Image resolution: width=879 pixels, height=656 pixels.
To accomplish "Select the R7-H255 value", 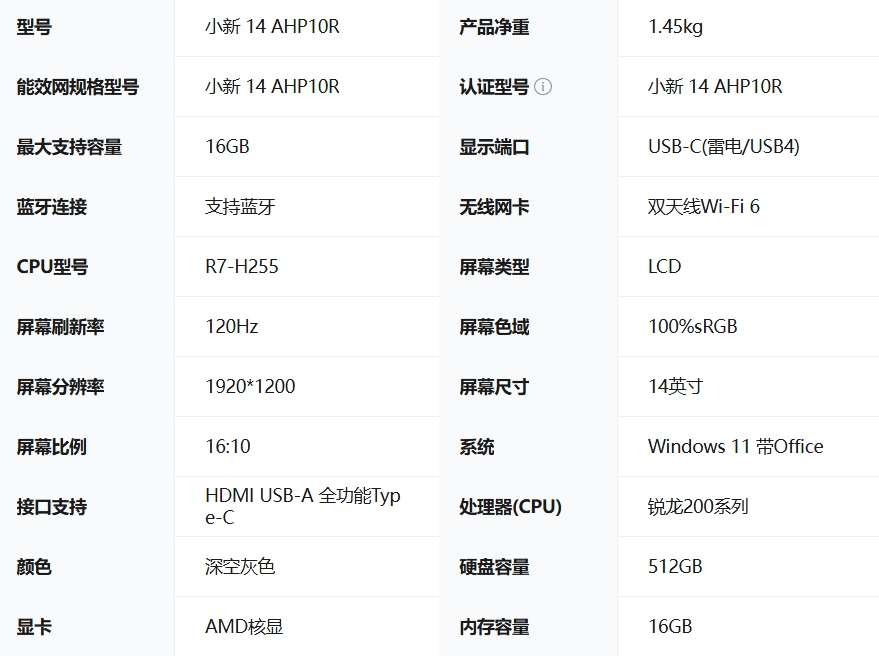I will click(242, 267).
